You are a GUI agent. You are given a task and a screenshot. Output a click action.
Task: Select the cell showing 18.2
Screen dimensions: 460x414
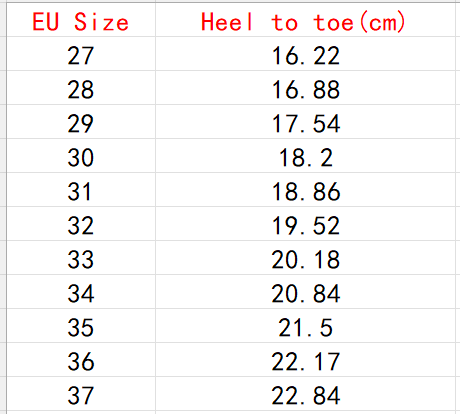[x=305, y=156]
